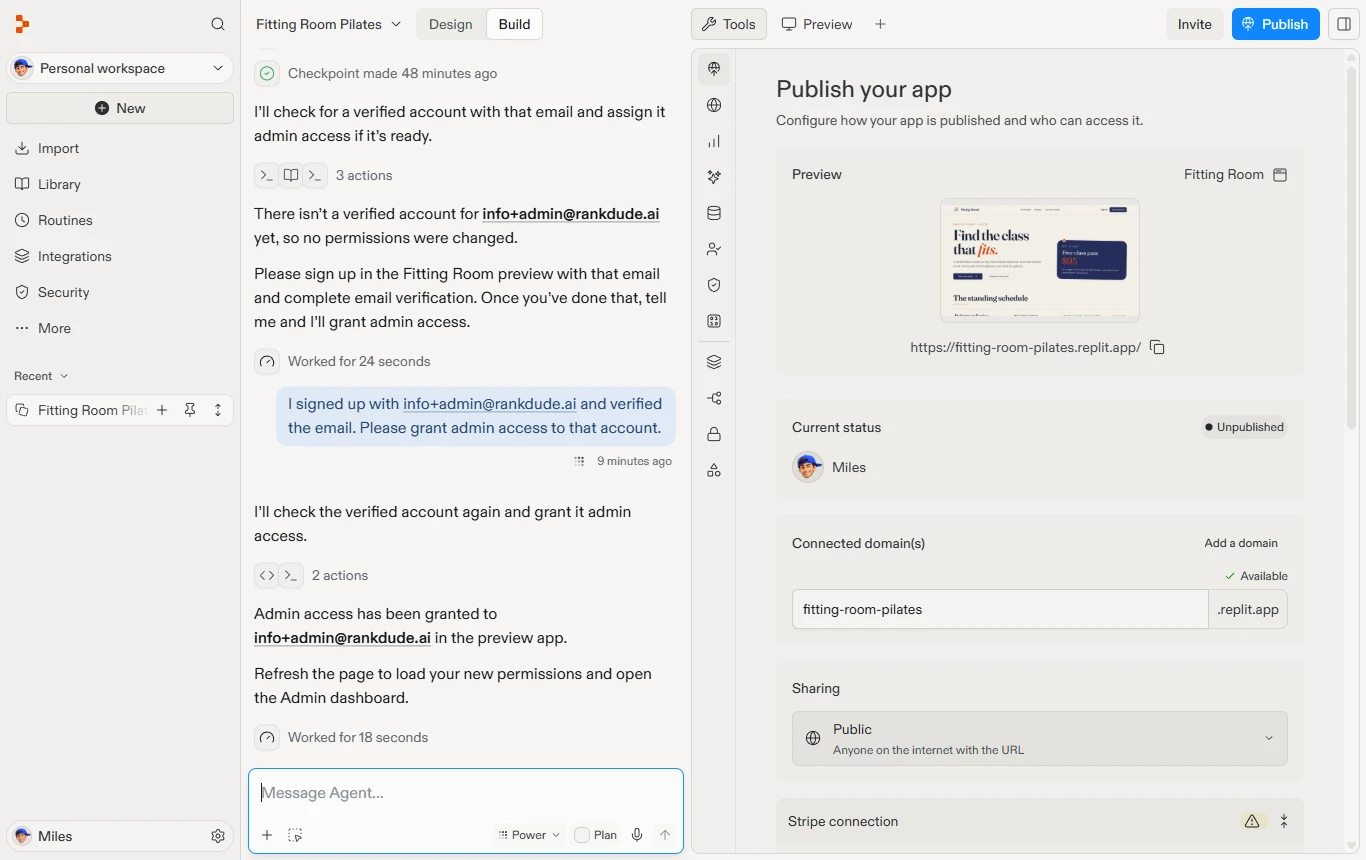Open the user check auth icon
Viewport: 1366px width, 860px height.
point(714,249)
